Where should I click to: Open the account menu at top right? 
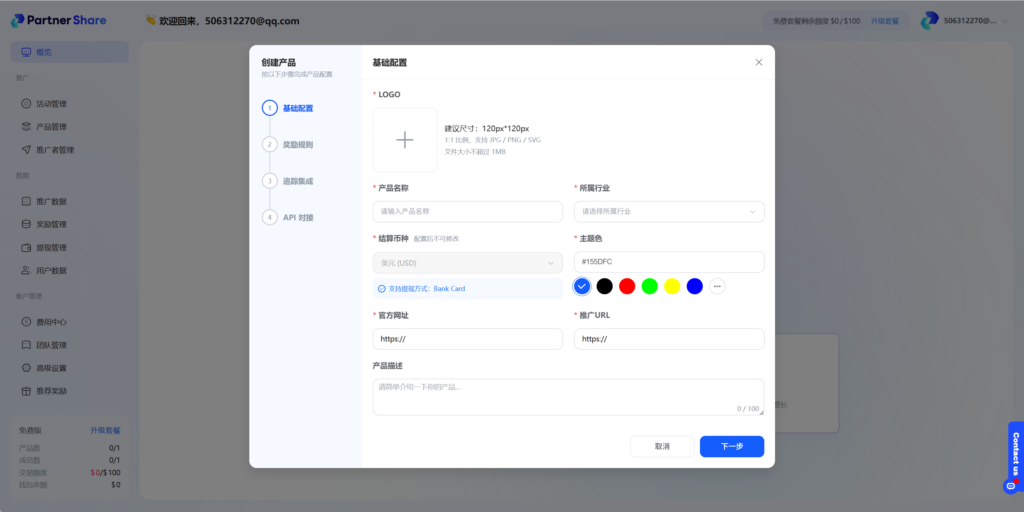point(966,20)
